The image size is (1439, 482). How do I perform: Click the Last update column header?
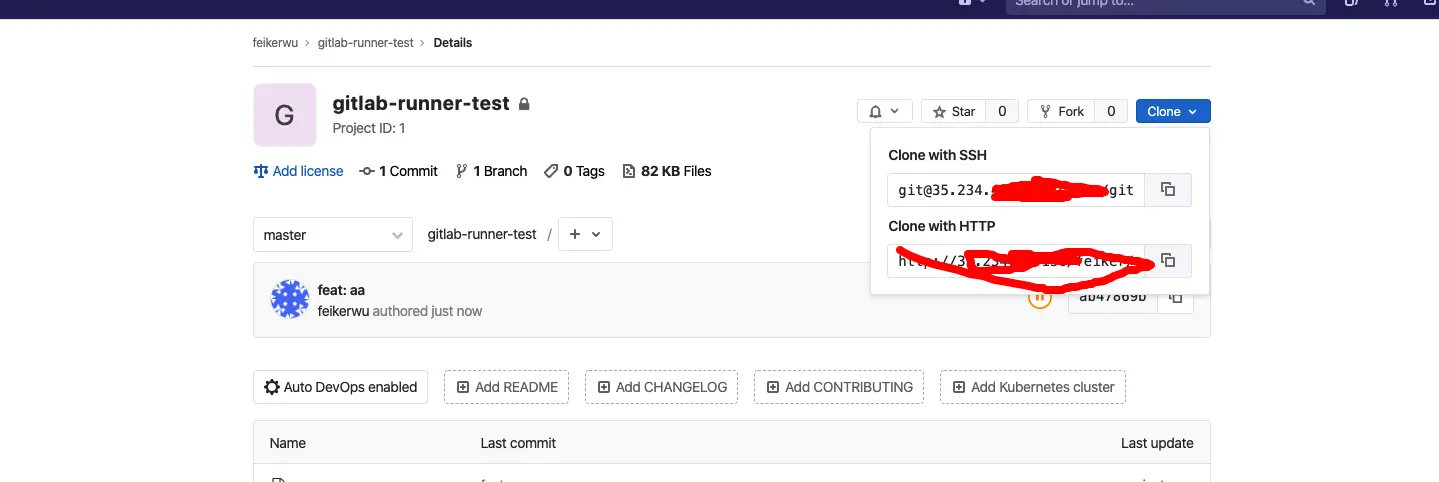pyautogui.click(x=1157, y=443)
